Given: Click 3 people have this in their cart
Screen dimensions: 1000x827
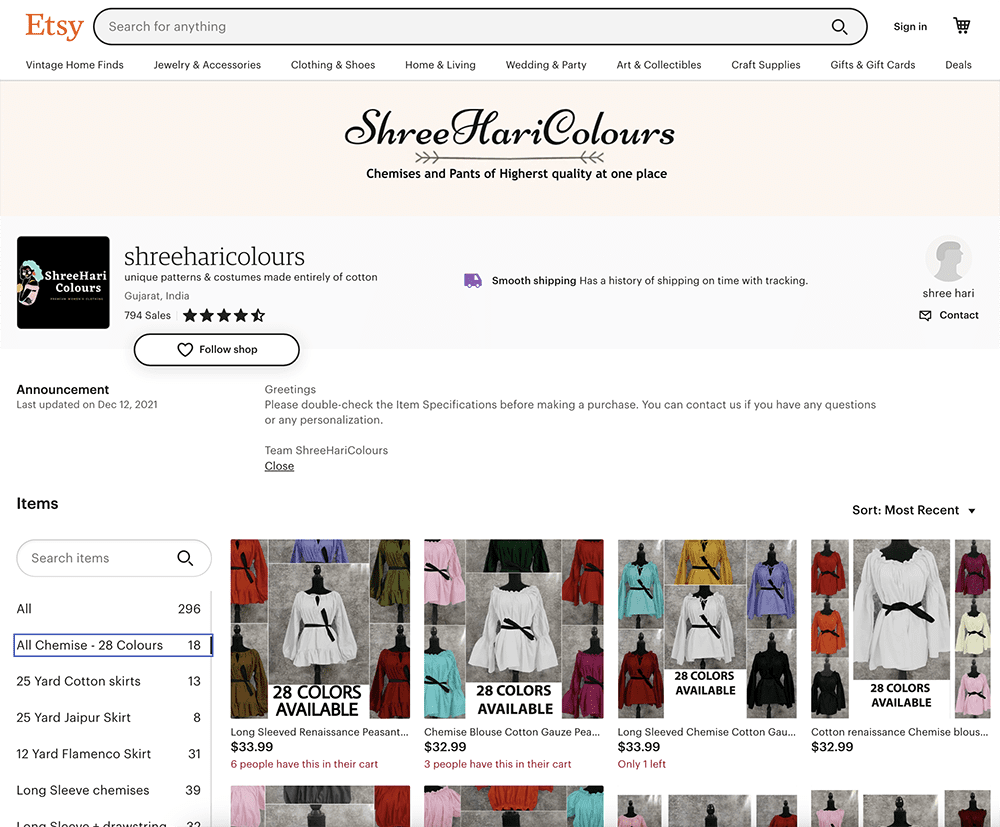Looking at the screenshot, I should point(497,764).
